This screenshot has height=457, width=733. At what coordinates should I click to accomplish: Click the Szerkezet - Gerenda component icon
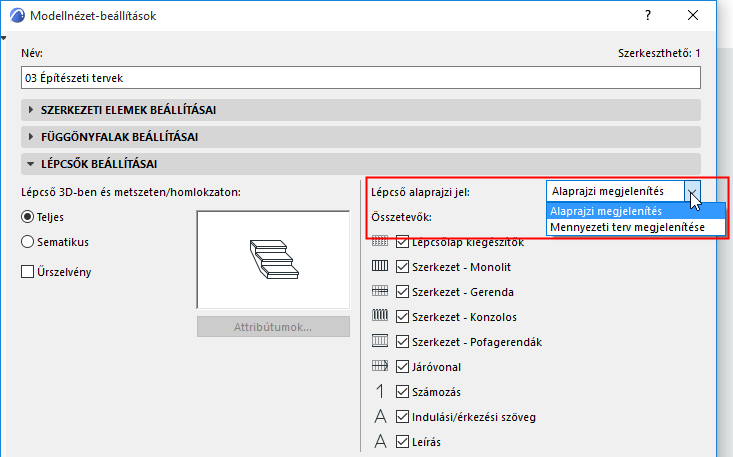(380, 292)
